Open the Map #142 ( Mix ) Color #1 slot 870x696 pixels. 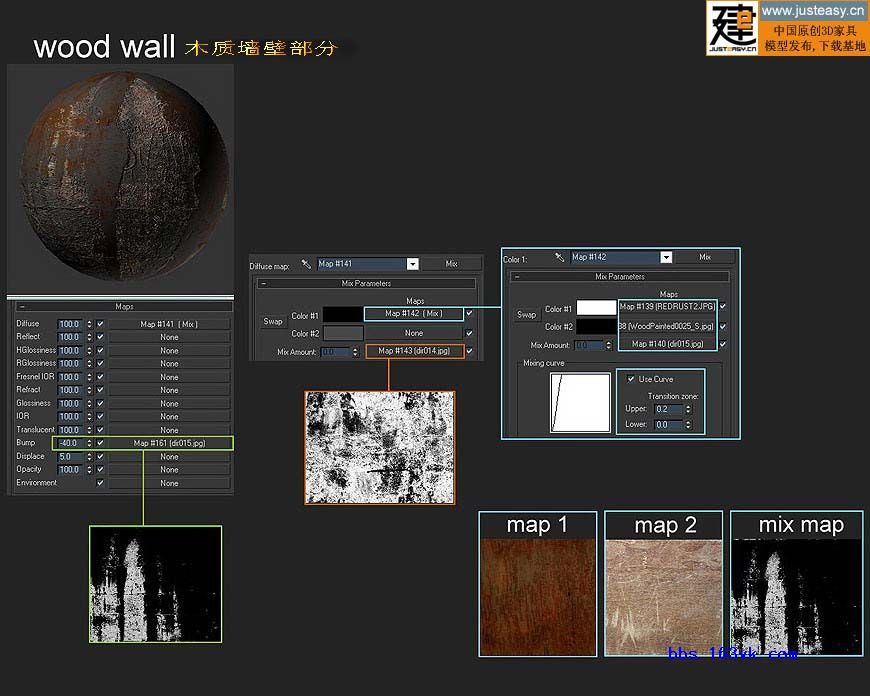tap(414, 314)
